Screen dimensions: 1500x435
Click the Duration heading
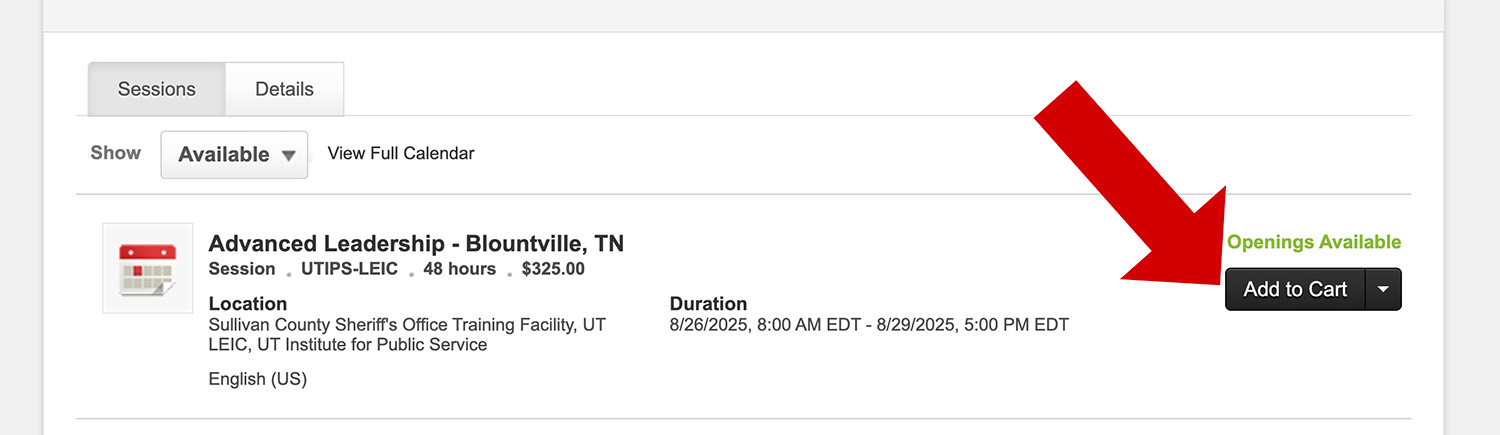[x=708, y=303]
